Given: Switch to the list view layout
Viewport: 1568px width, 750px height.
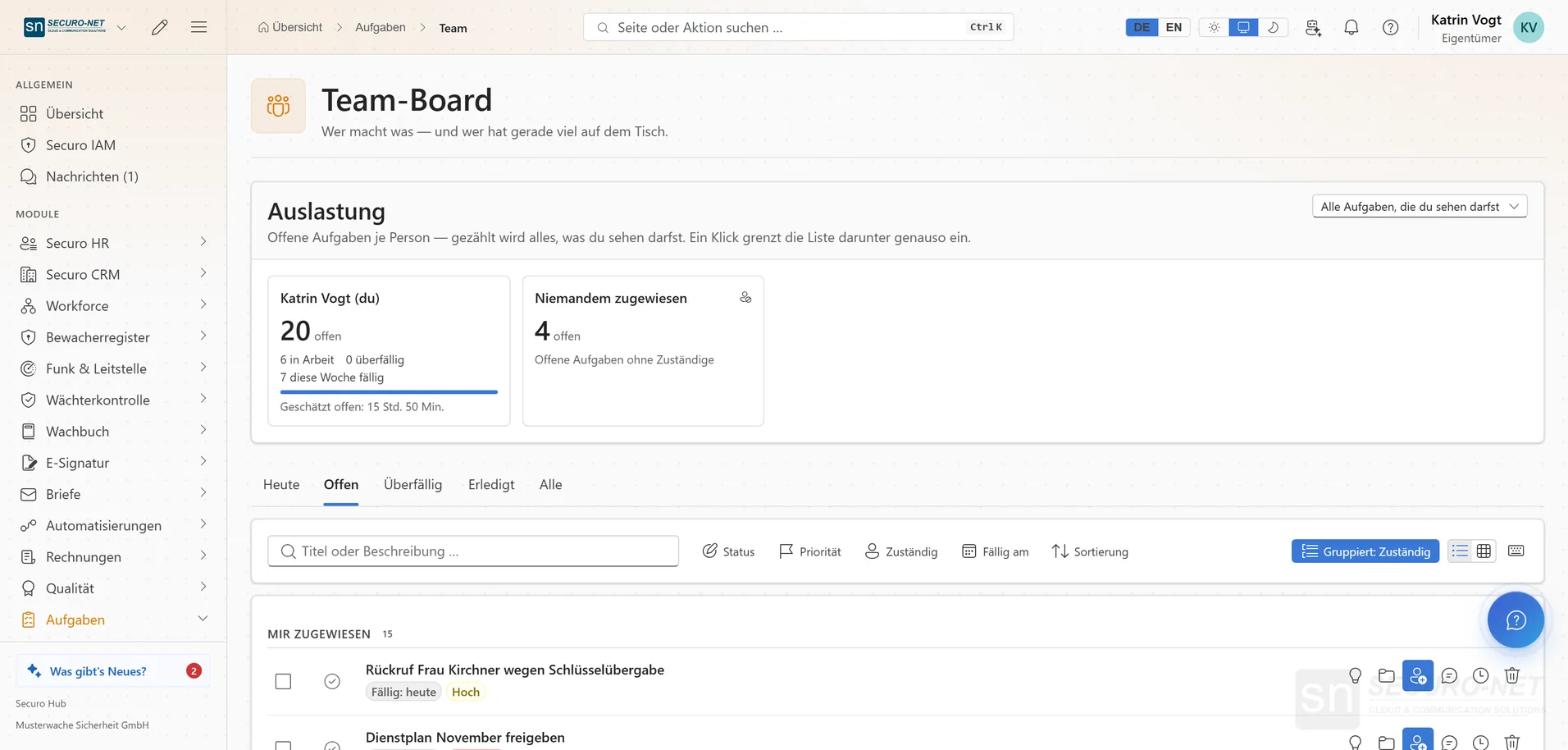Looking at the screenshot, I should point(1460,551).
